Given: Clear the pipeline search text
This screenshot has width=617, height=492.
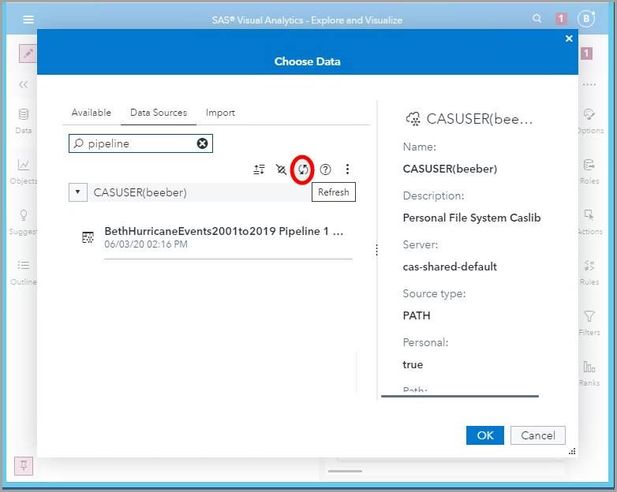Looking at the screenshot, I should coord(202,144).
